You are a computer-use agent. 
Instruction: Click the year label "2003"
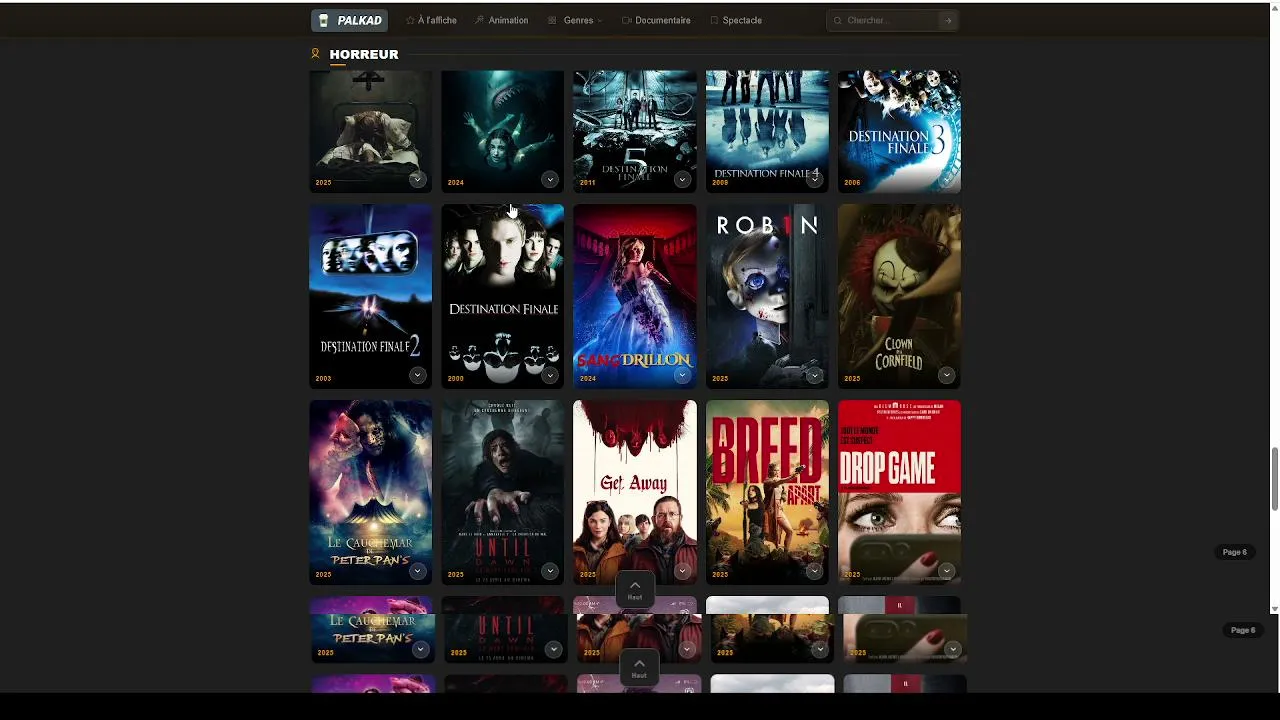point(323,379)
